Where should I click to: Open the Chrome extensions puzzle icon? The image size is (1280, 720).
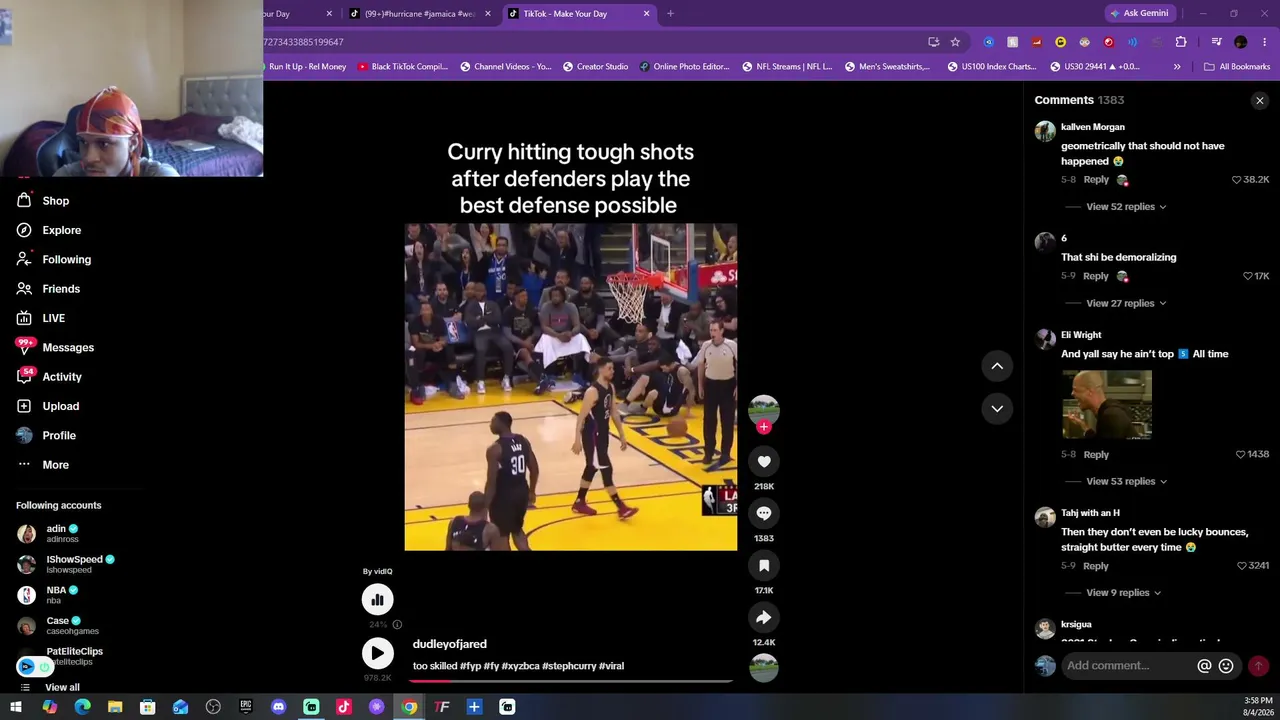coord(1181,42)
